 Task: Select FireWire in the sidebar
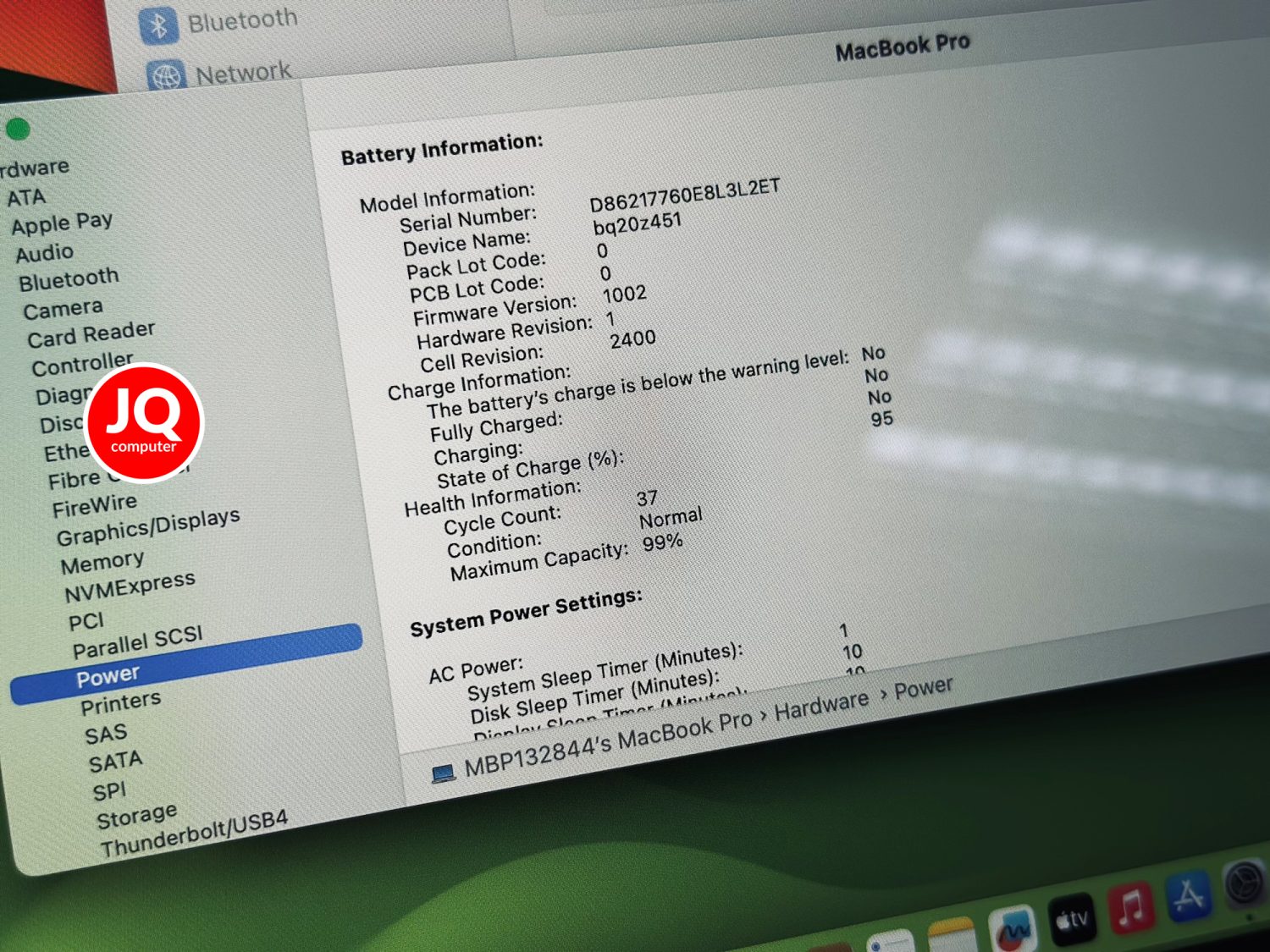94,506
